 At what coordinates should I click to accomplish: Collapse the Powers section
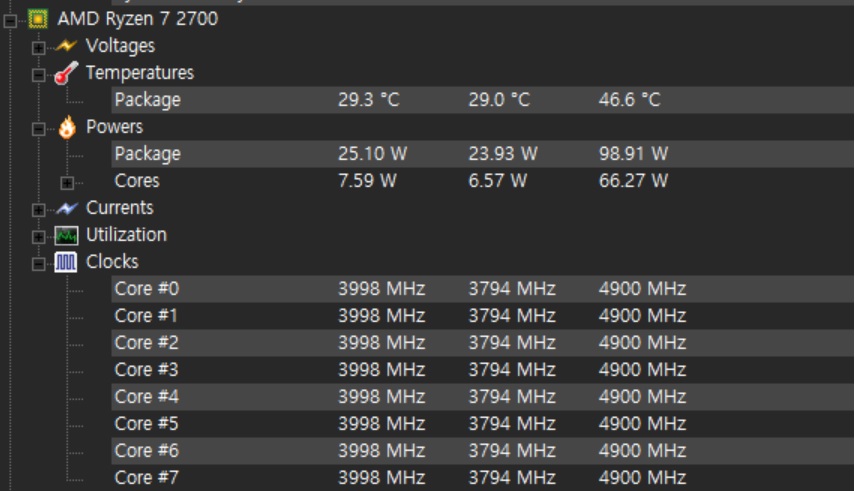pyautogui.click(x=38, y=129)
